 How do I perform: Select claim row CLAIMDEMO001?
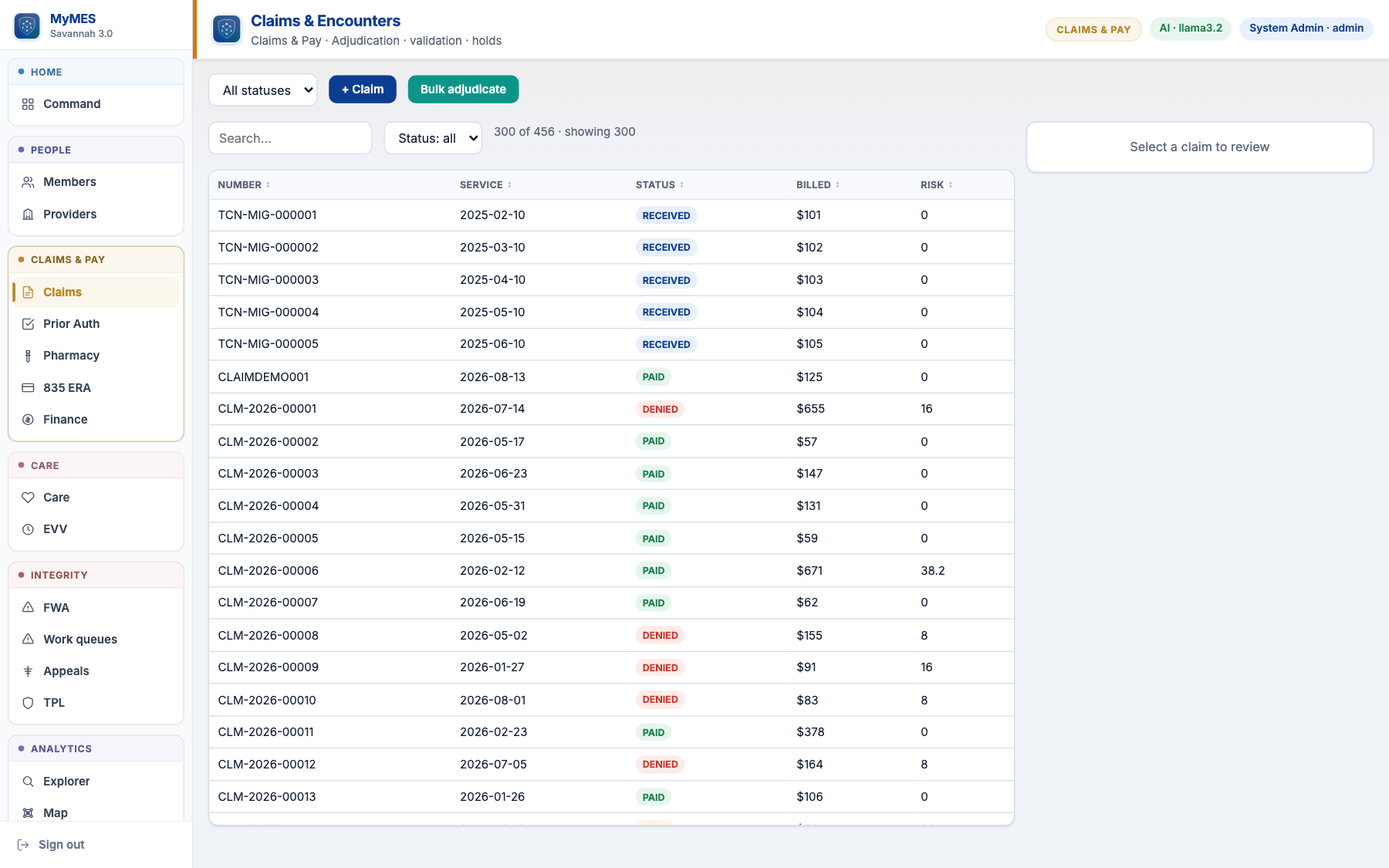click(611, 377)
